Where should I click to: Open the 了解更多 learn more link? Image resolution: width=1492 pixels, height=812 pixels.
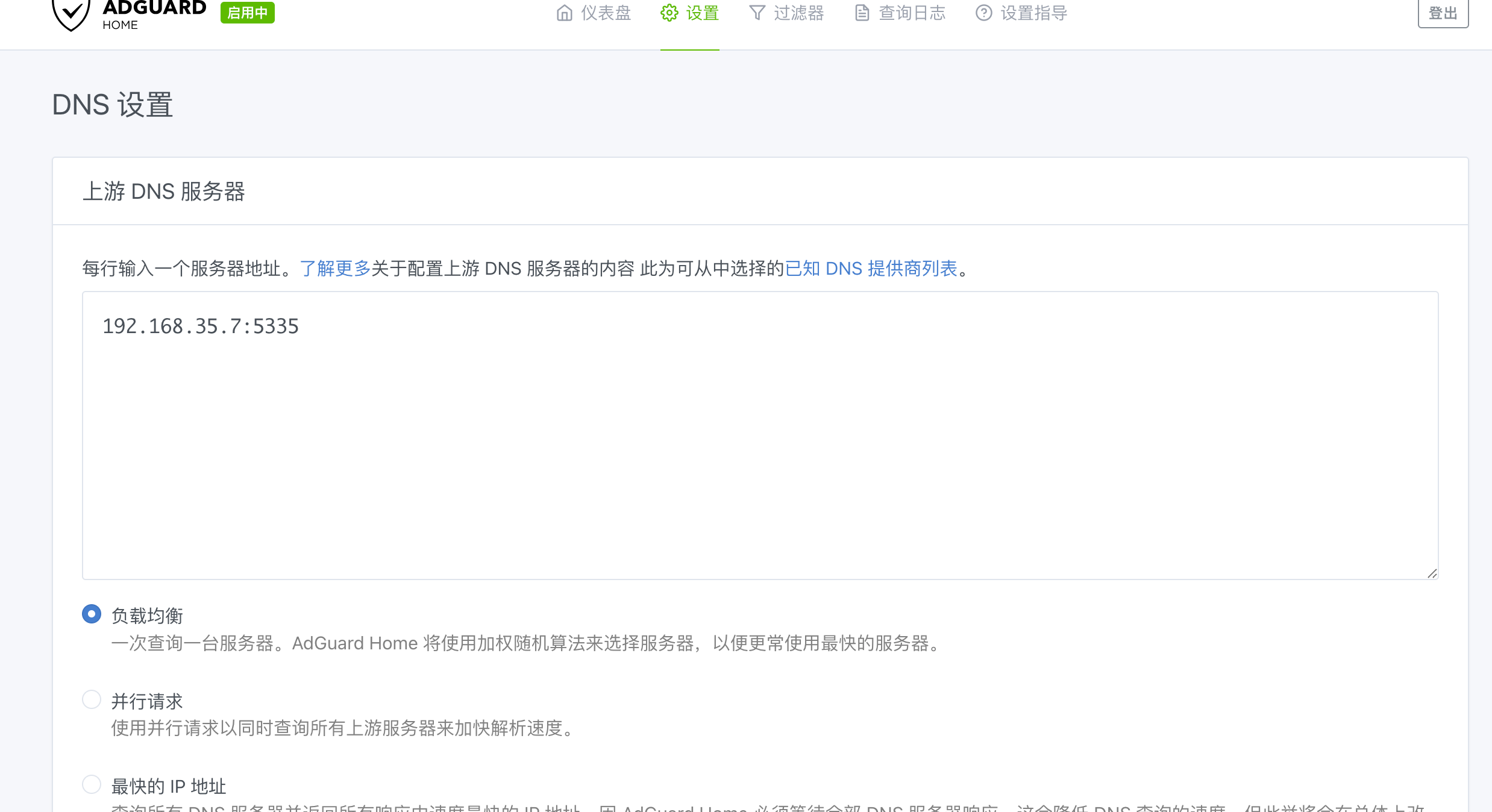pos(335,269)
